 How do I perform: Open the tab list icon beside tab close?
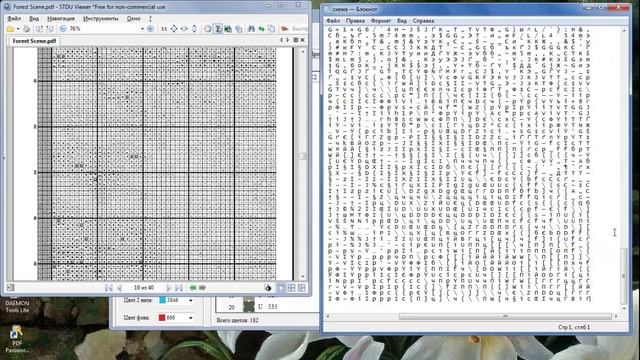pyautogui.click(x=296, y=40)
